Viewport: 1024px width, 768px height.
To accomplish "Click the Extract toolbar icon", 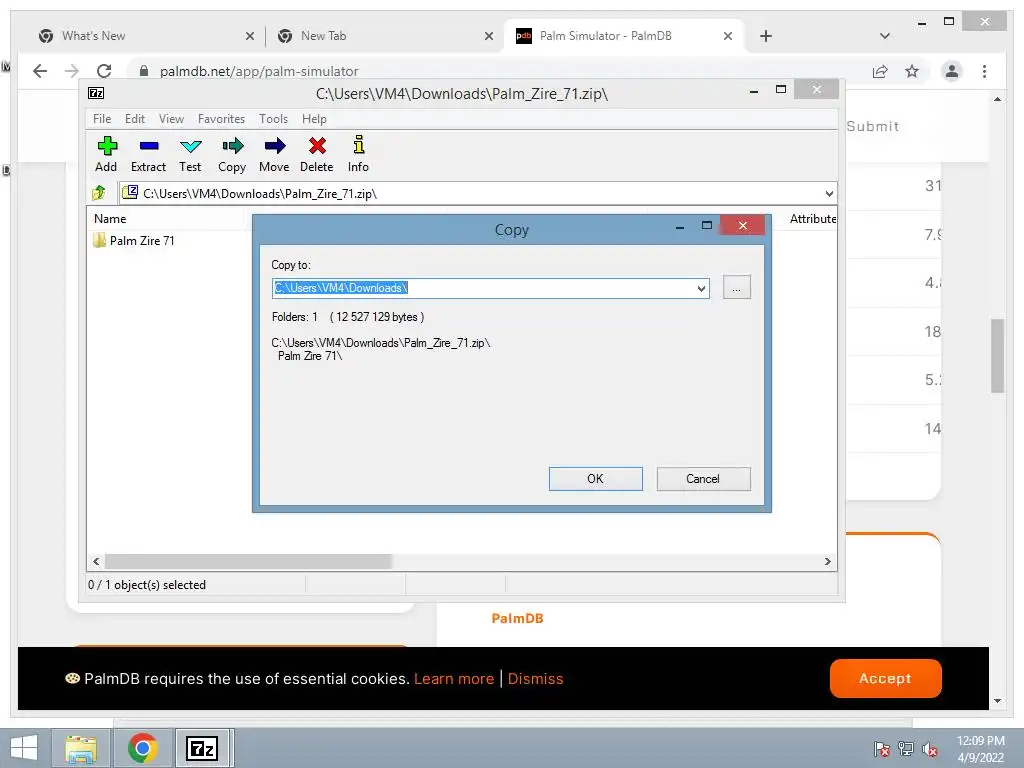I will click(148, 146).
